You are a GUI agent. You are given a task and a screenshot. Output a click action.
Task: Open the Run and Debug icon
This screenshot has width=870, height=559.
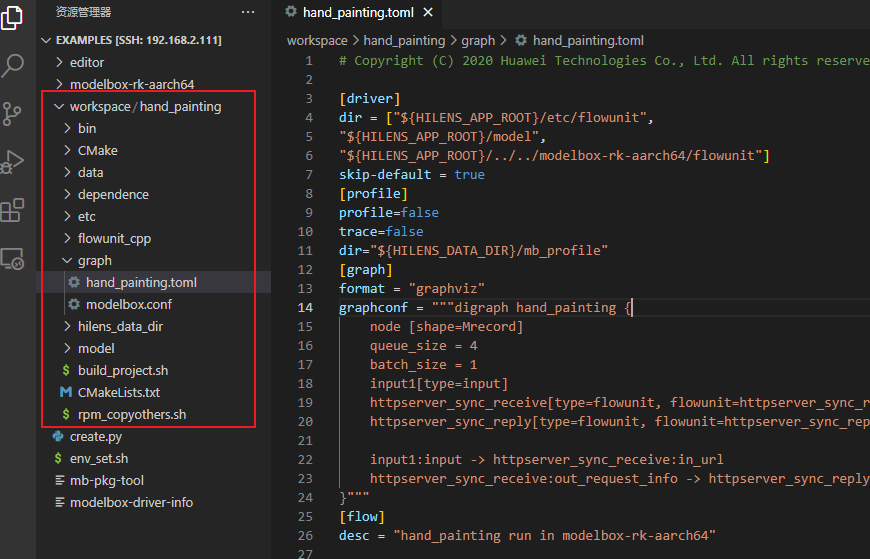[14, 161]
